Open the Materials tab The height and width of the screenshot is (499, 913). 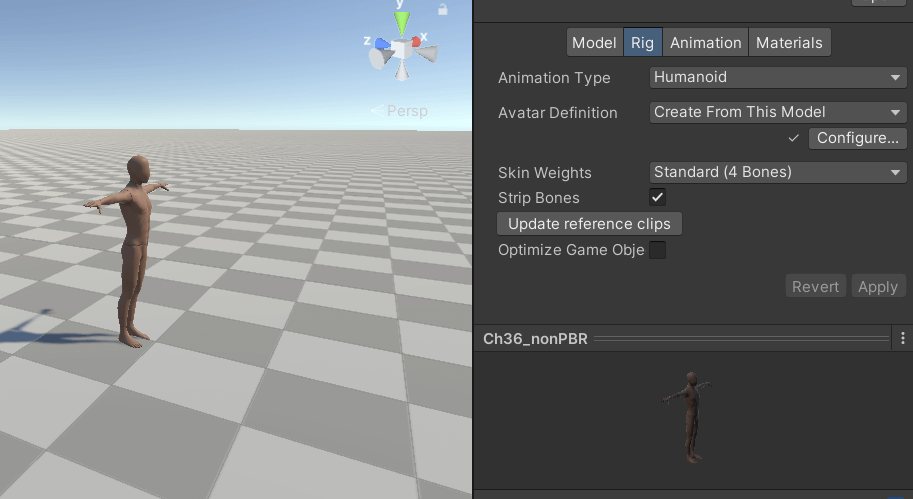pos(790,43)
